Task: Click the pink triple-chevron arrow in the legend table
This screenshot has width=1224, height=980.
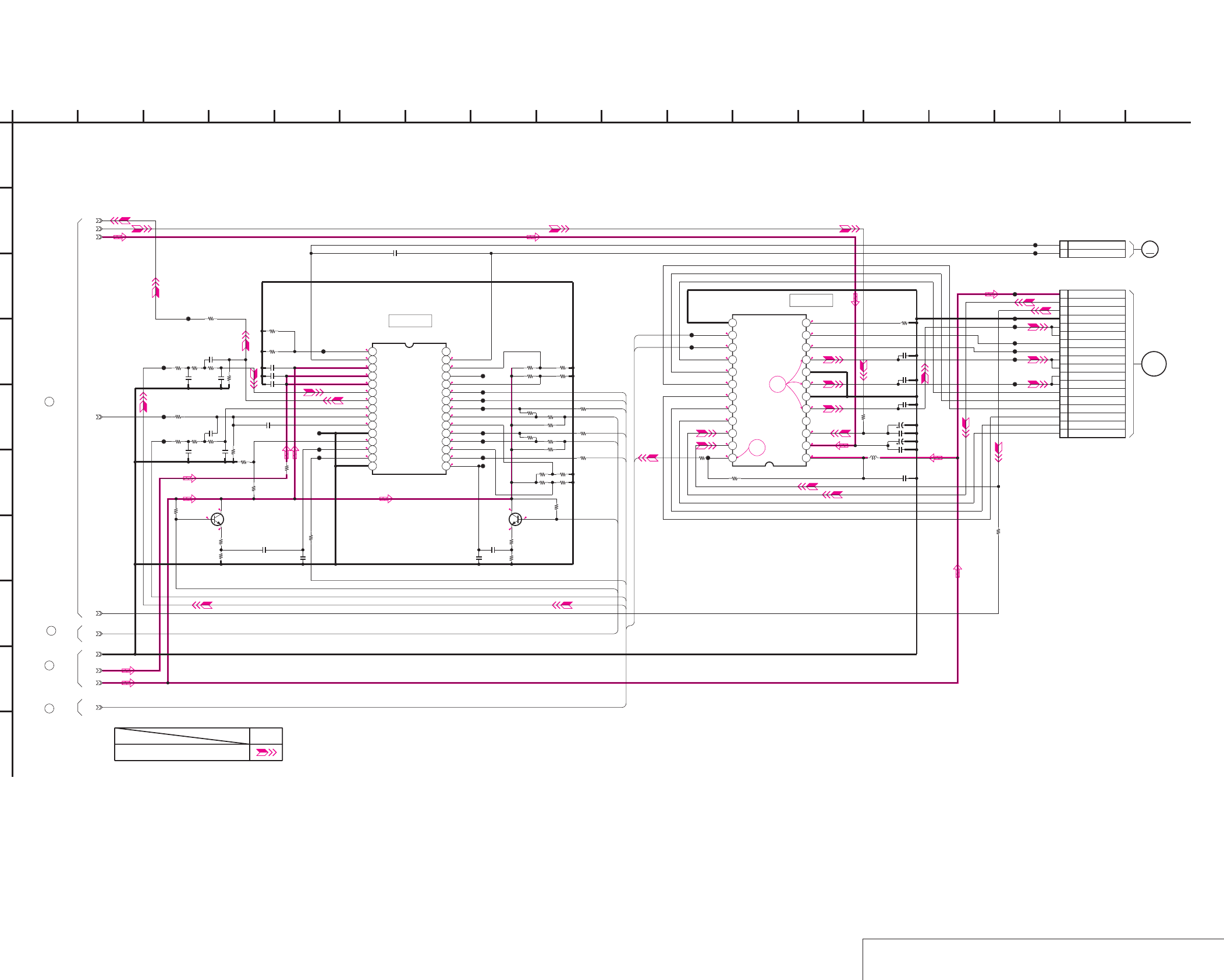Action: pos(266,752)
